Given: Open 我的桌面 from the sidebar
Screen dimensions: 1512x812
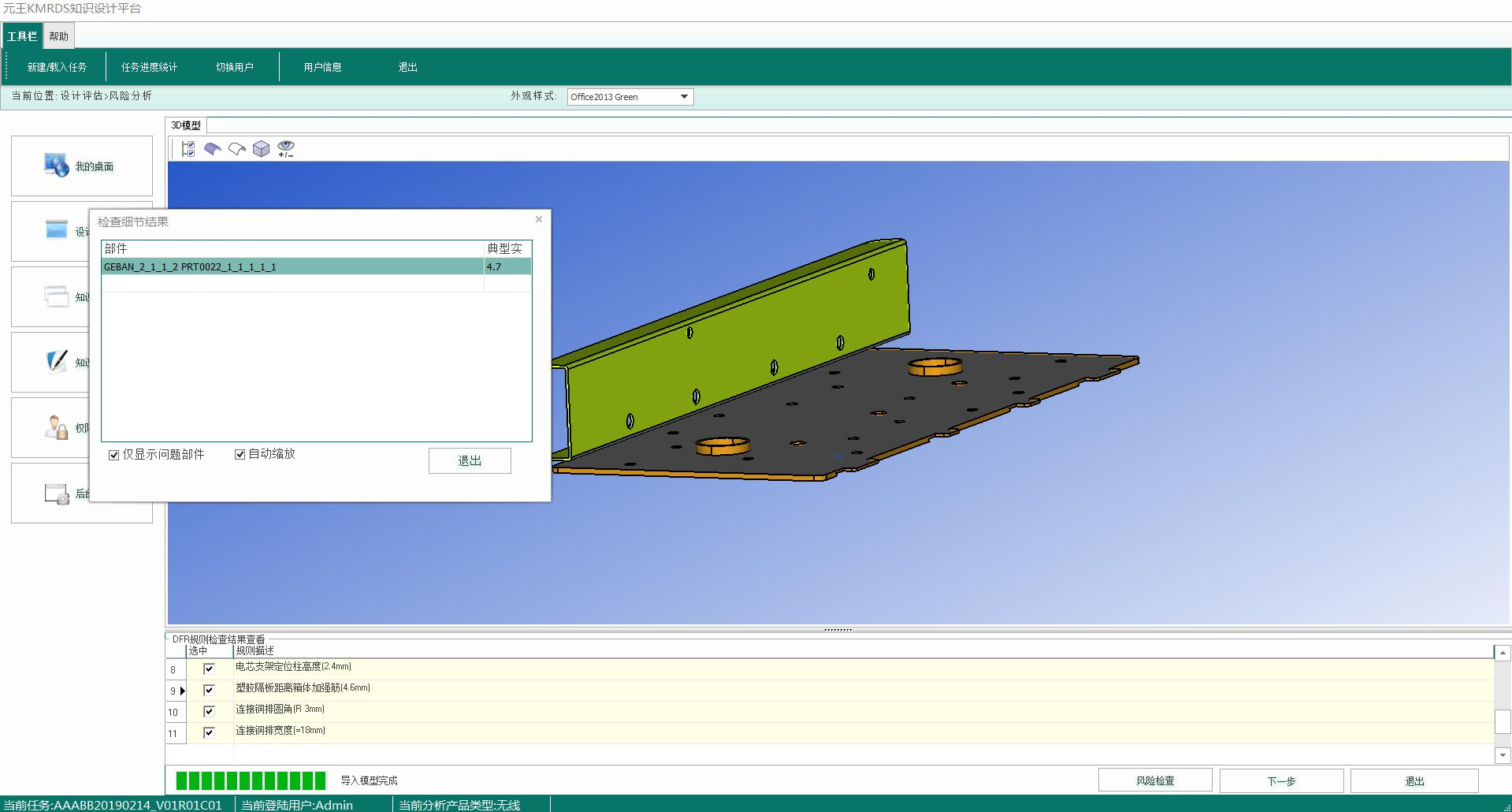Looking at the screenshot, I should (82, 166).
